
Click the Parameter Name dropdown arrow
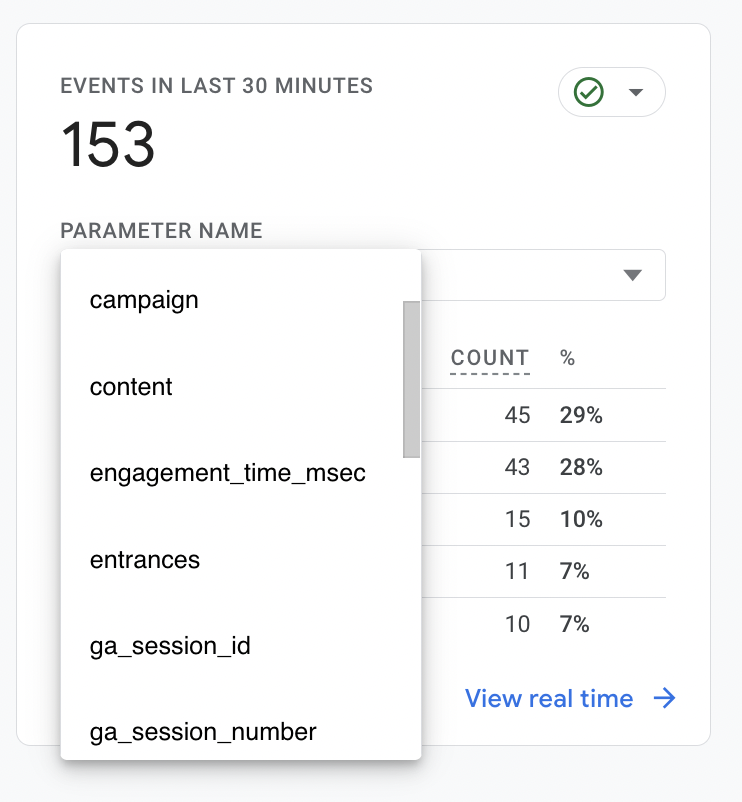(x=632, y=275)
